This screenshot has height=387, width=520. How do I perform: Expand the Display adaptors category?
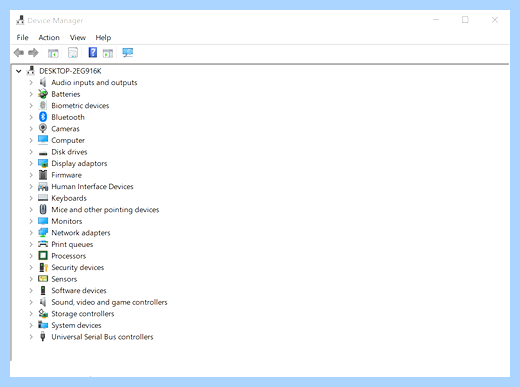click(x=31, y=163)
